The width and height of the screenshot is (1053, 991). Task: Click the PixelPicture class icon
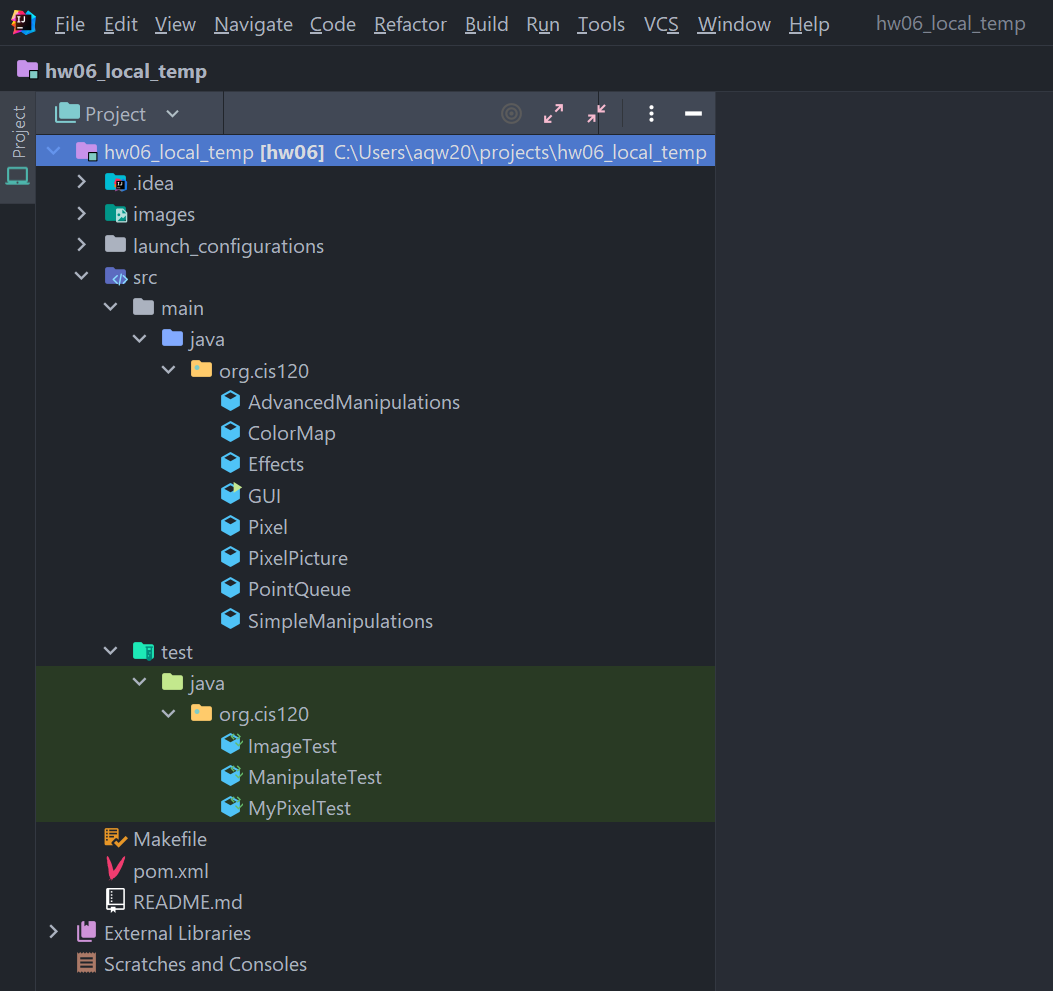(x=230, y=557)
